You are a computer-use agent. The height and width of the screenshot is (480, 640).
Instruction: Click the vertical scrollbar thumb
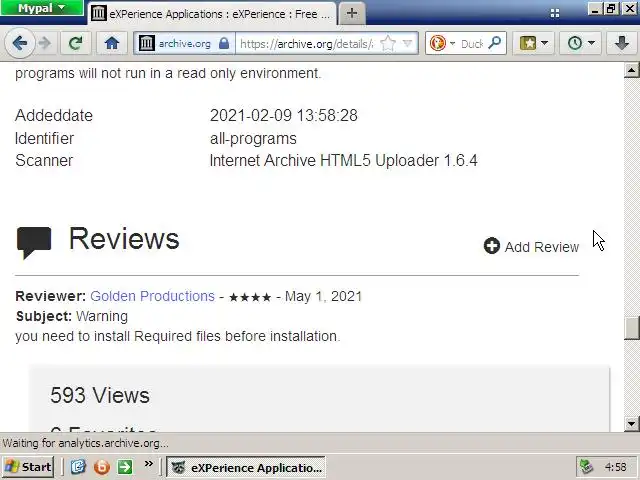(x=631, y=327)
